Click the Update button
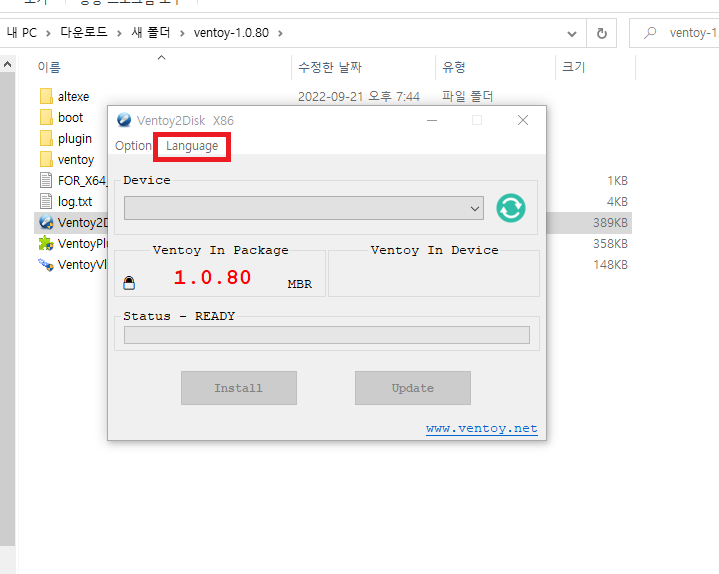The width and height of the screenshot is (719, 574). 413,388
